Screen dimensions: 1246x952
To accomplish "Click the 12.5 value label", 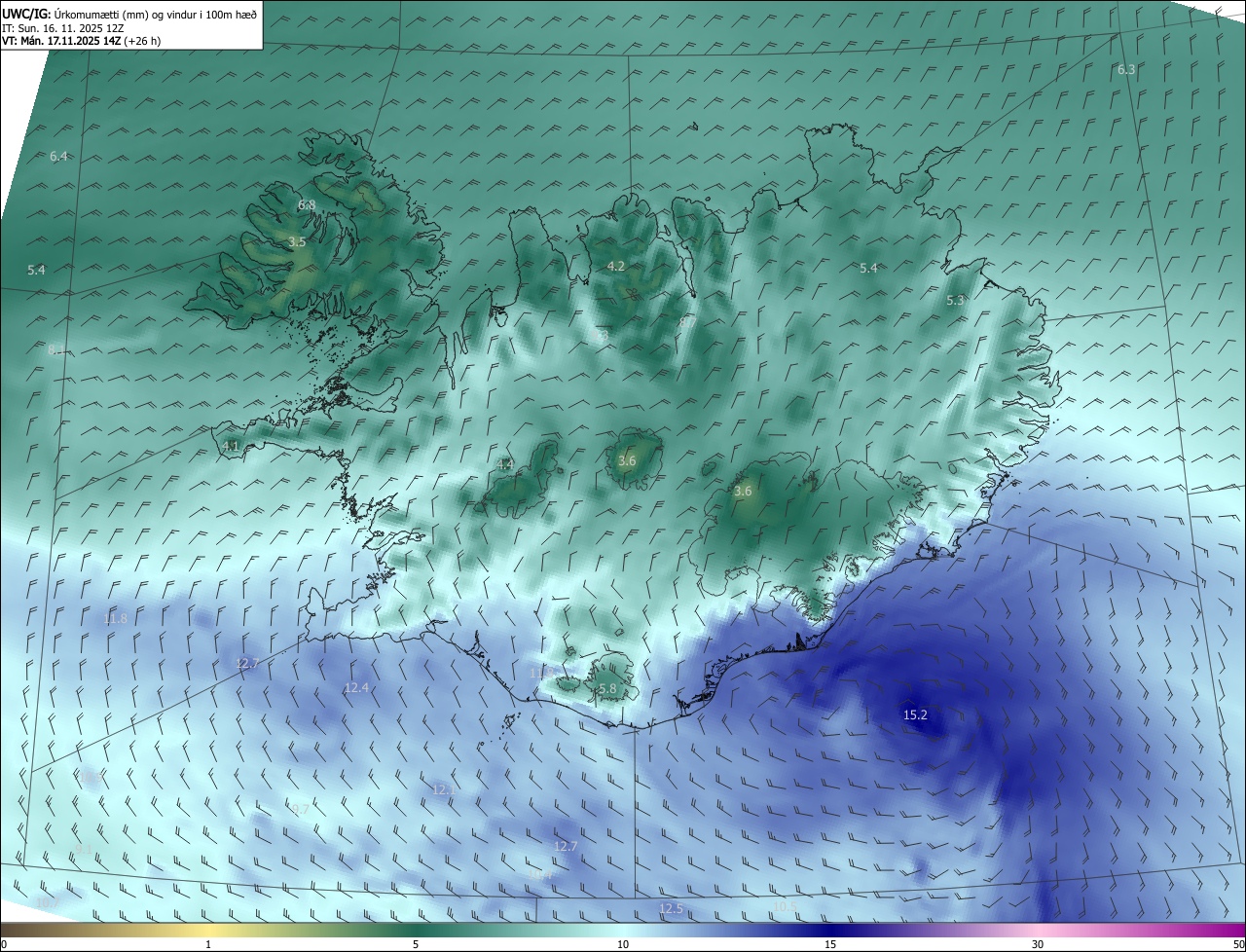I will pyautogui.click(x=672, y=909).
